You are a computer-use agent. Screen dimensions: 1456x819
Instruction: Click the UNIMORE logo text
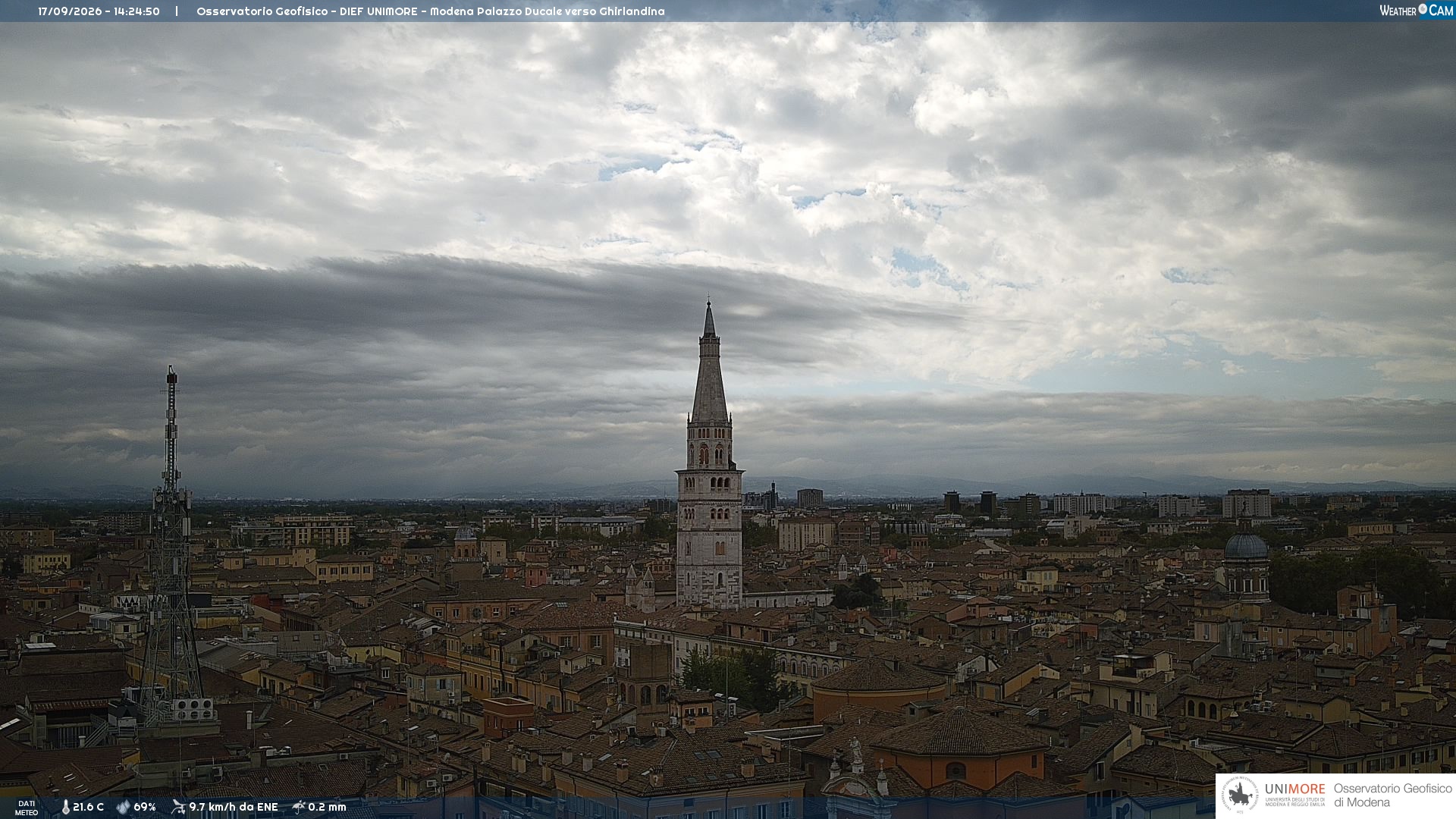[x=1294, y=789]
